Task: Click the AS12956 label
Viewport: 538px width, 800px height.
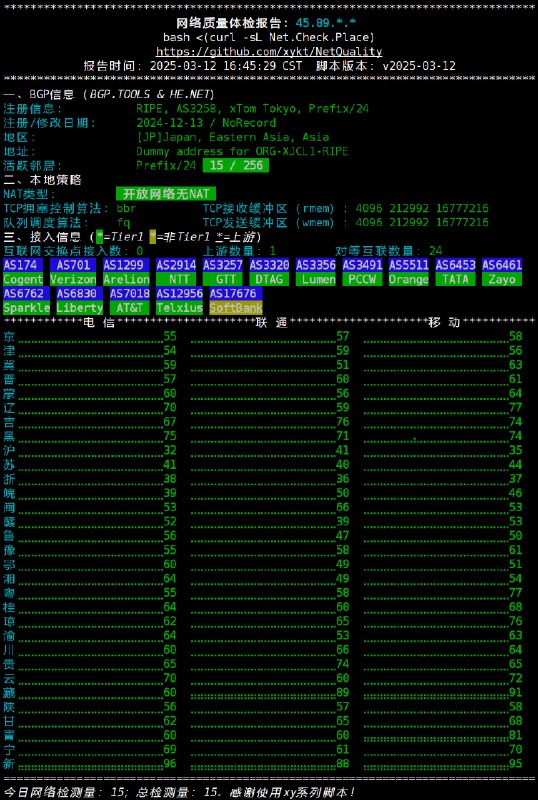Action: coord(180,293)
